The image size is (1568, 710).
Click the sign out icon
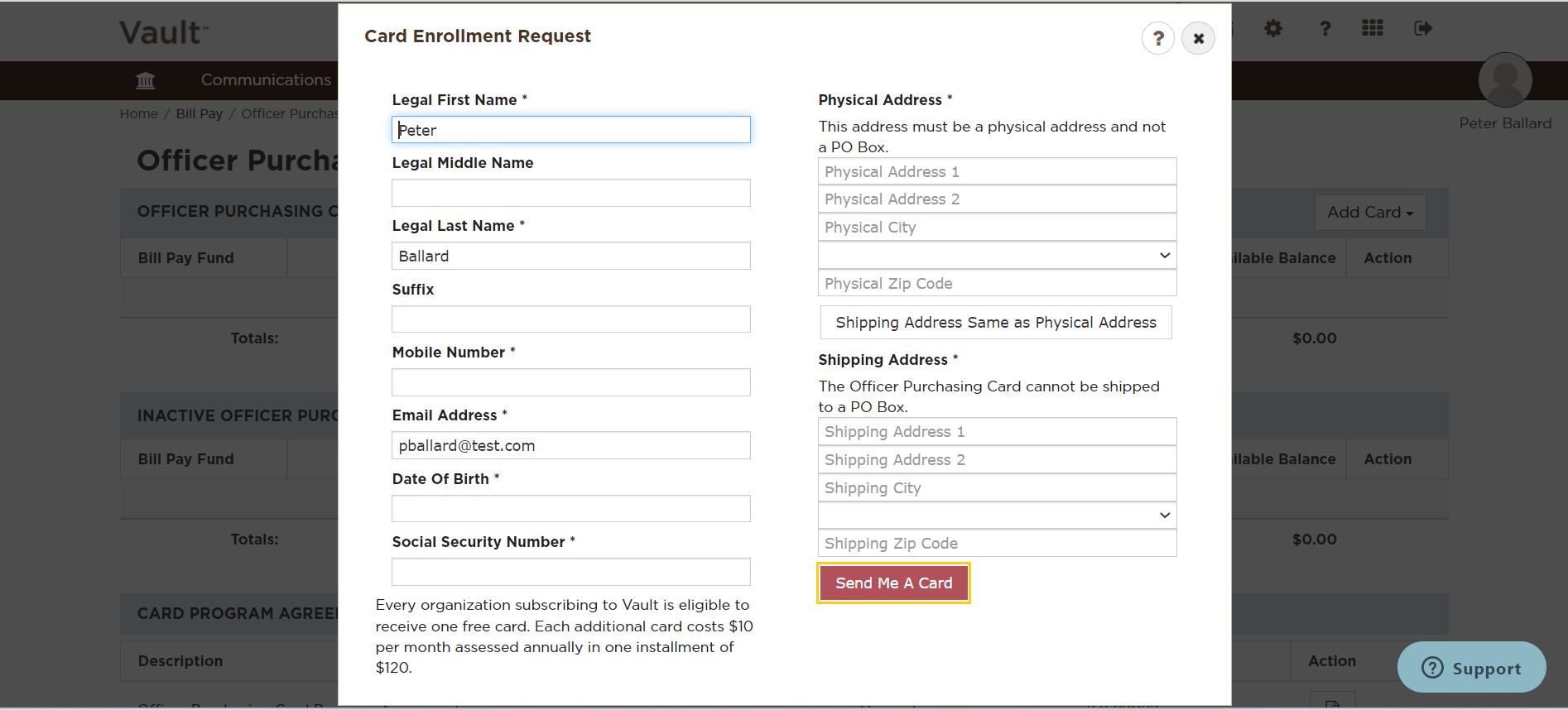click(1423, 29)
